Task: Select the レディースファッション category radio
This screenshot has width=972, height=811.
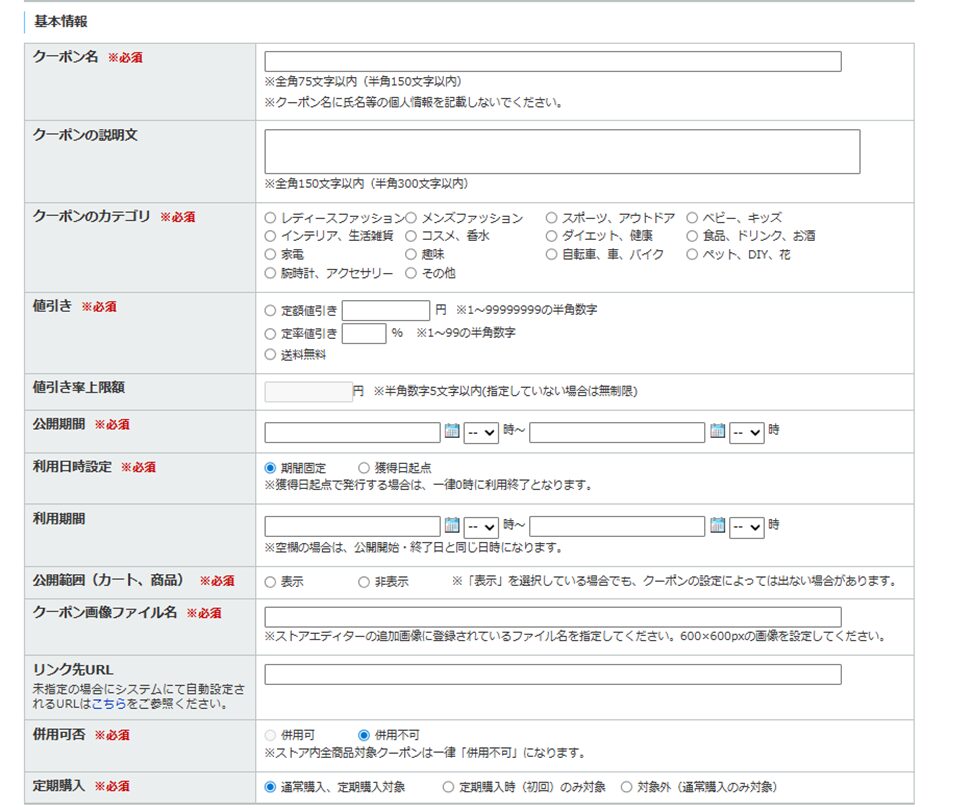Action: (x=268, y=217)
